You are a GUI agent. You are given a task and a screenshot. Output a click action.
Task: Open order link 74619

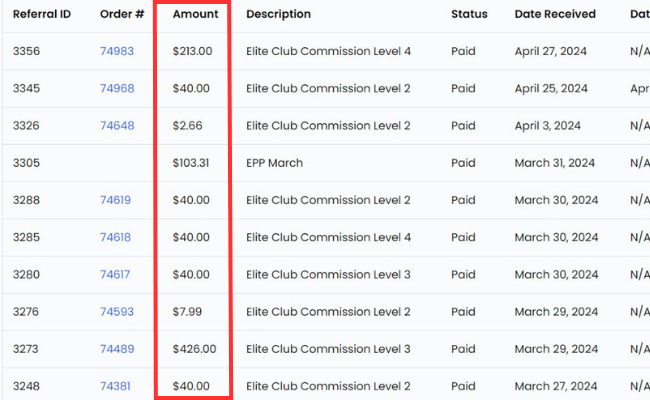click(115, 200)
